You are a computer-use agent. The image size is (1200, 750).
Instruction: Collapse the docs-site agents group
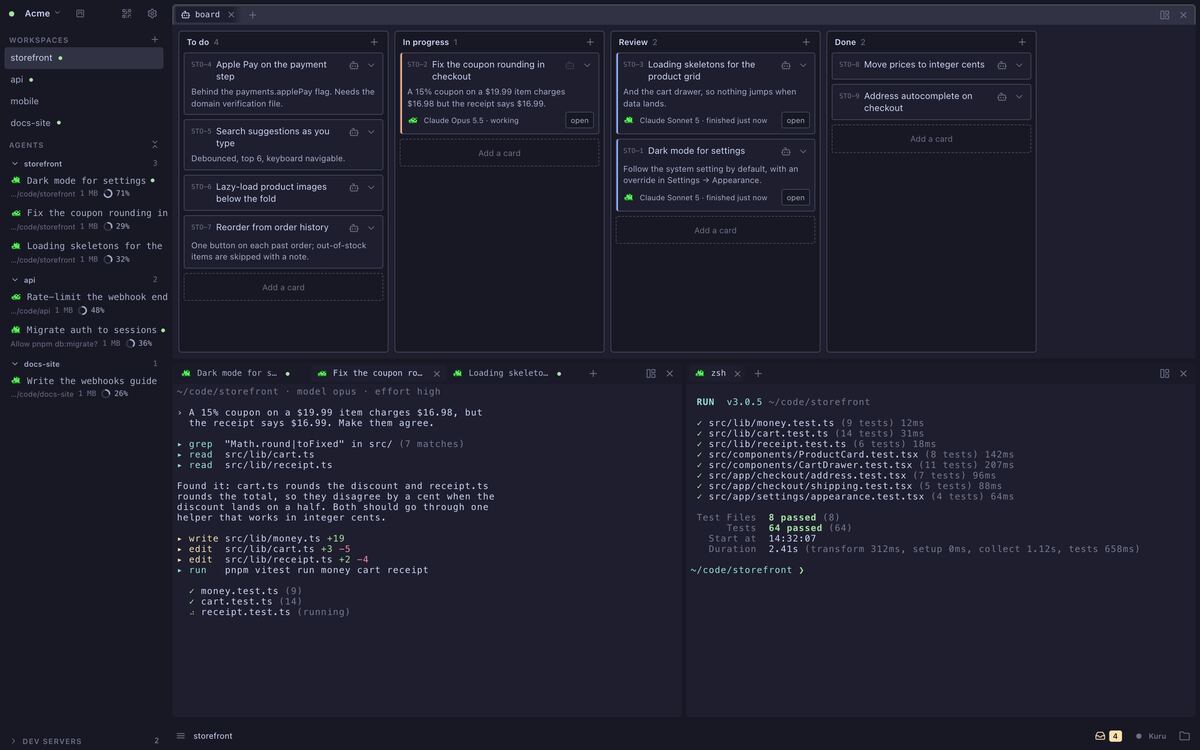pos(15,364)
